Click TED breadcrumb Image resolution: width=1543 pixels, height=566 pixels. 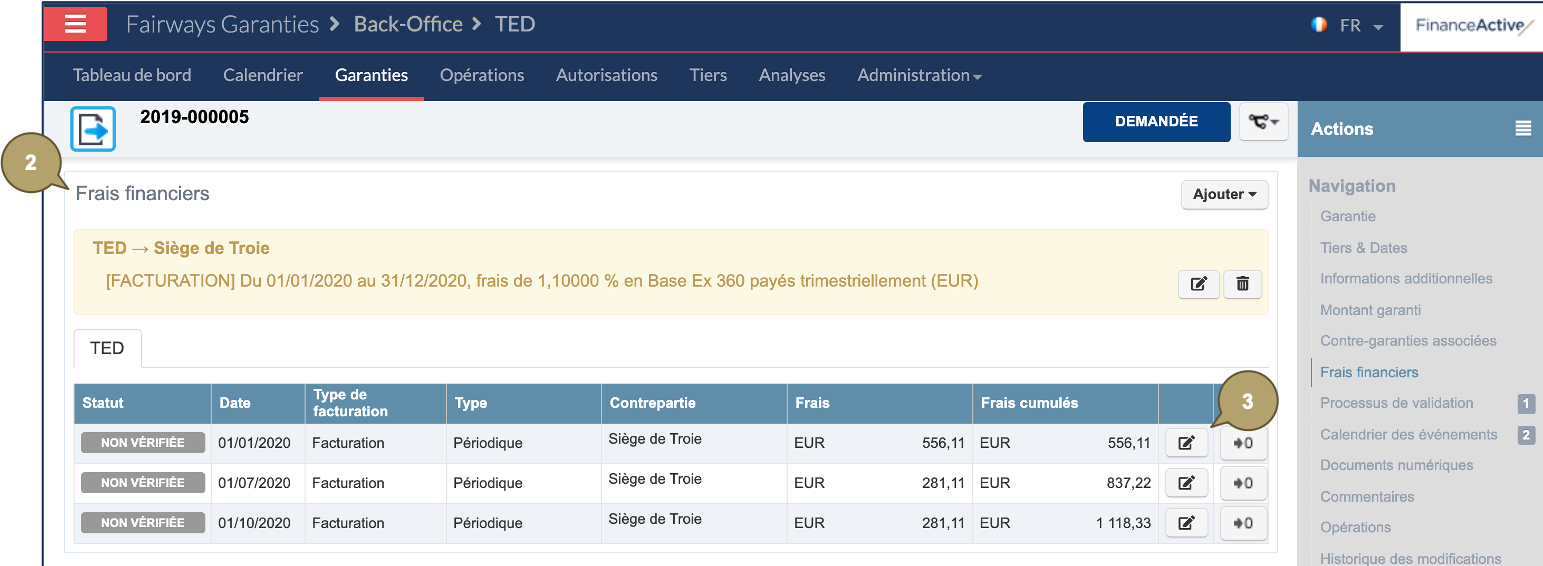(515, 24)
